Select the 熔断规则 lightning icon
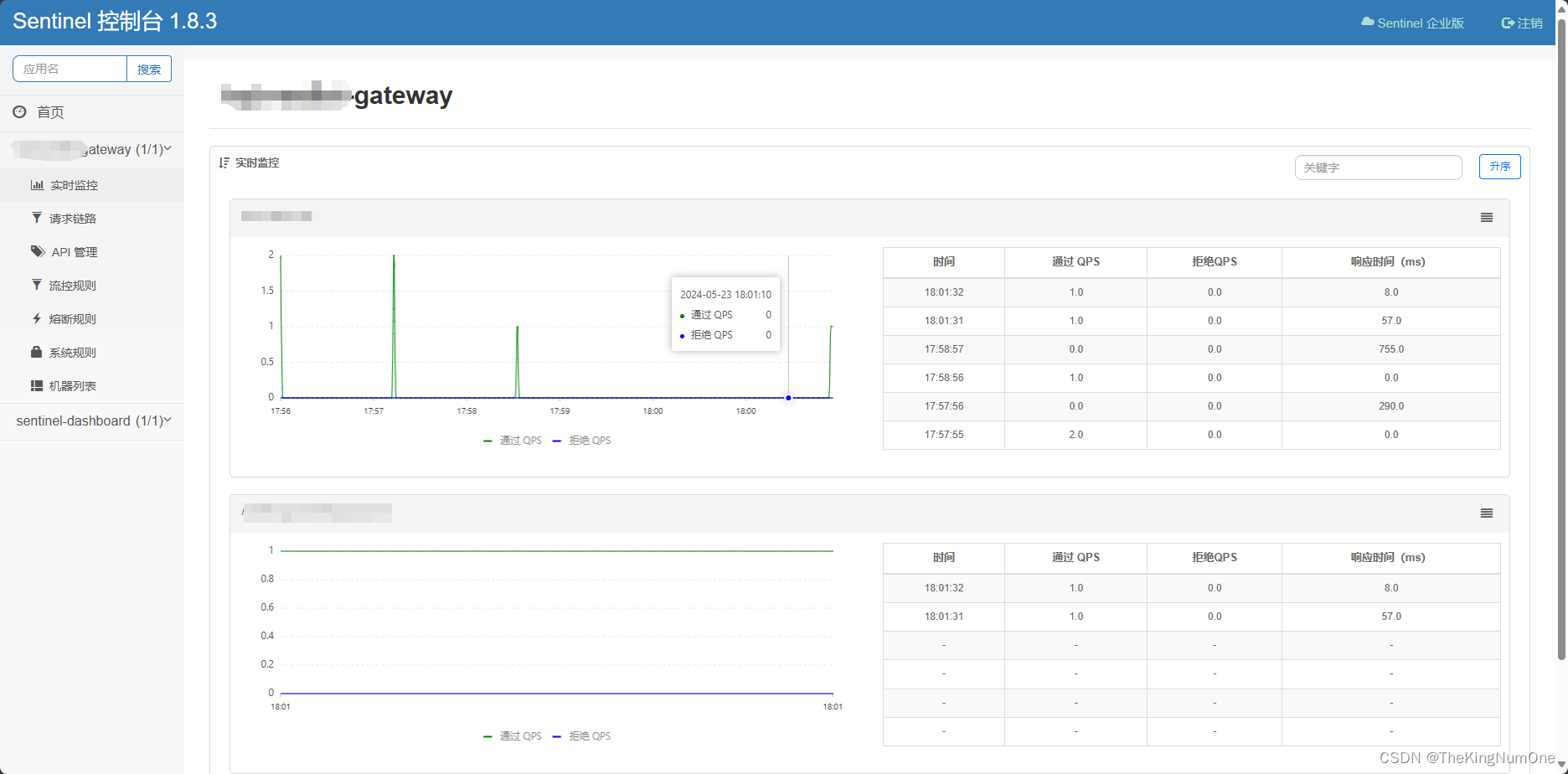 (x=37, y=318)
